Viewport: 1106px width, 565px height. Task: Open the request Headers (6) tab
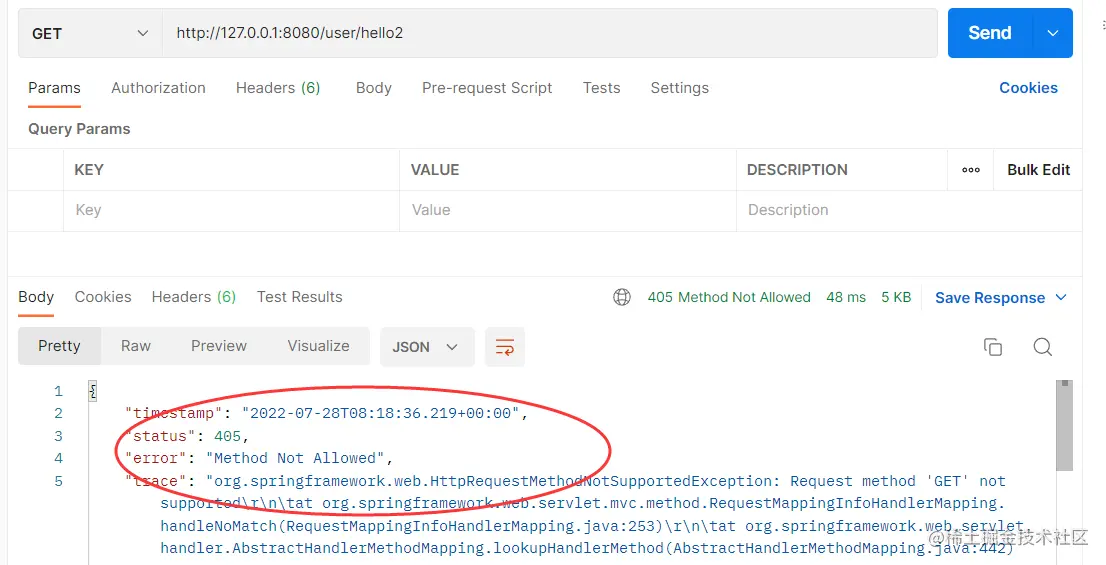pos(278,88)
